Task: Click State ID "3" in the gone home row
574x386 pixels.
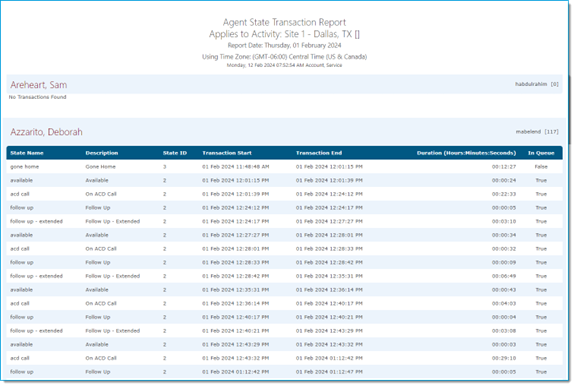Action: tap(165, 167)
